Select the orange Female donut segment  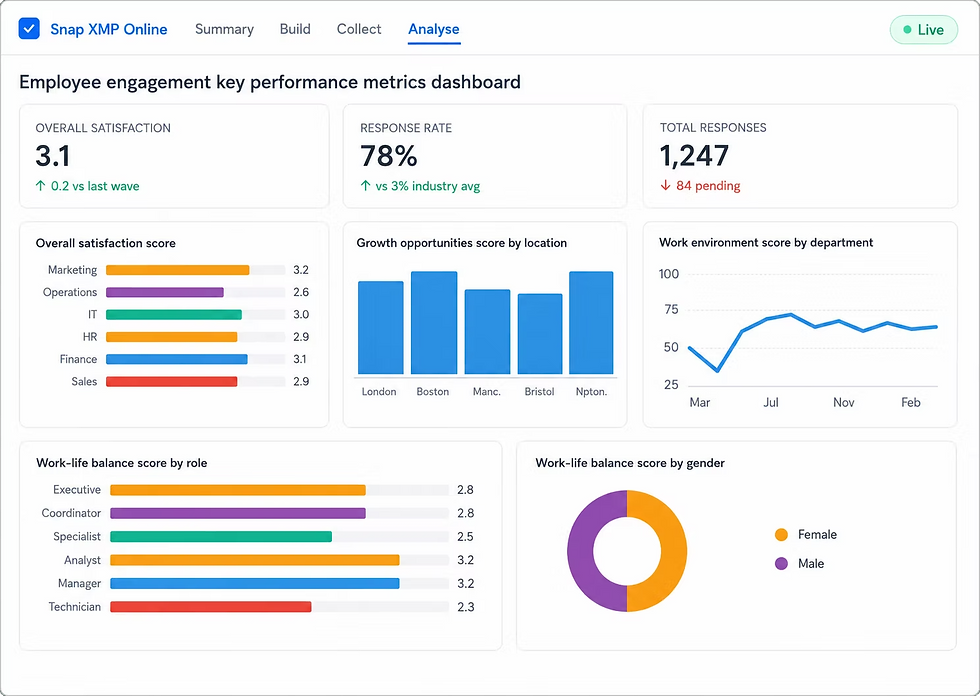click(674, 551)
